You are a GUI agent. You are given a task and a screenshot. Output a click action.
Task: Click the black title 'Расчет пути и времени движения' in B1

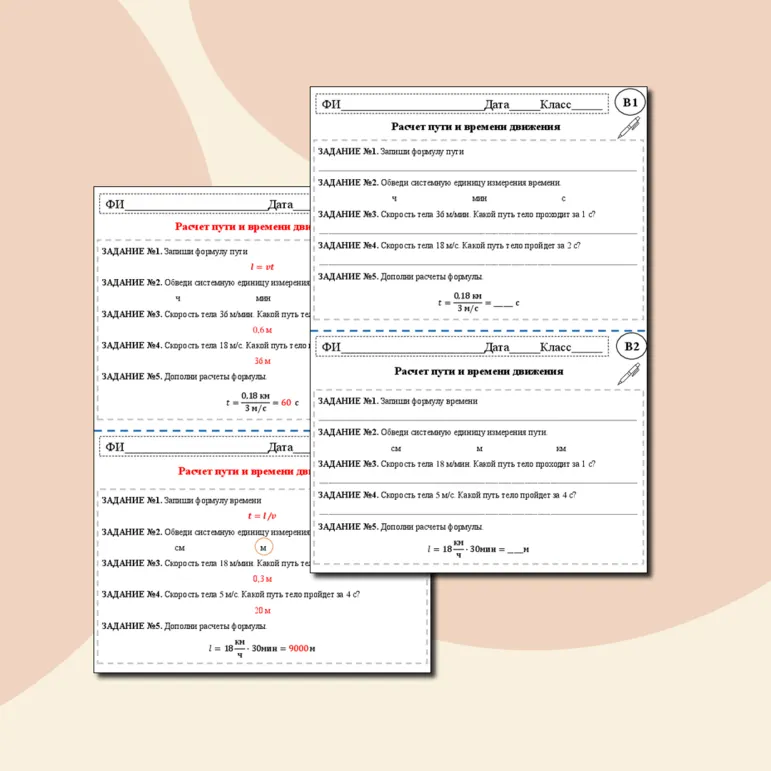(x=475, y=126)
